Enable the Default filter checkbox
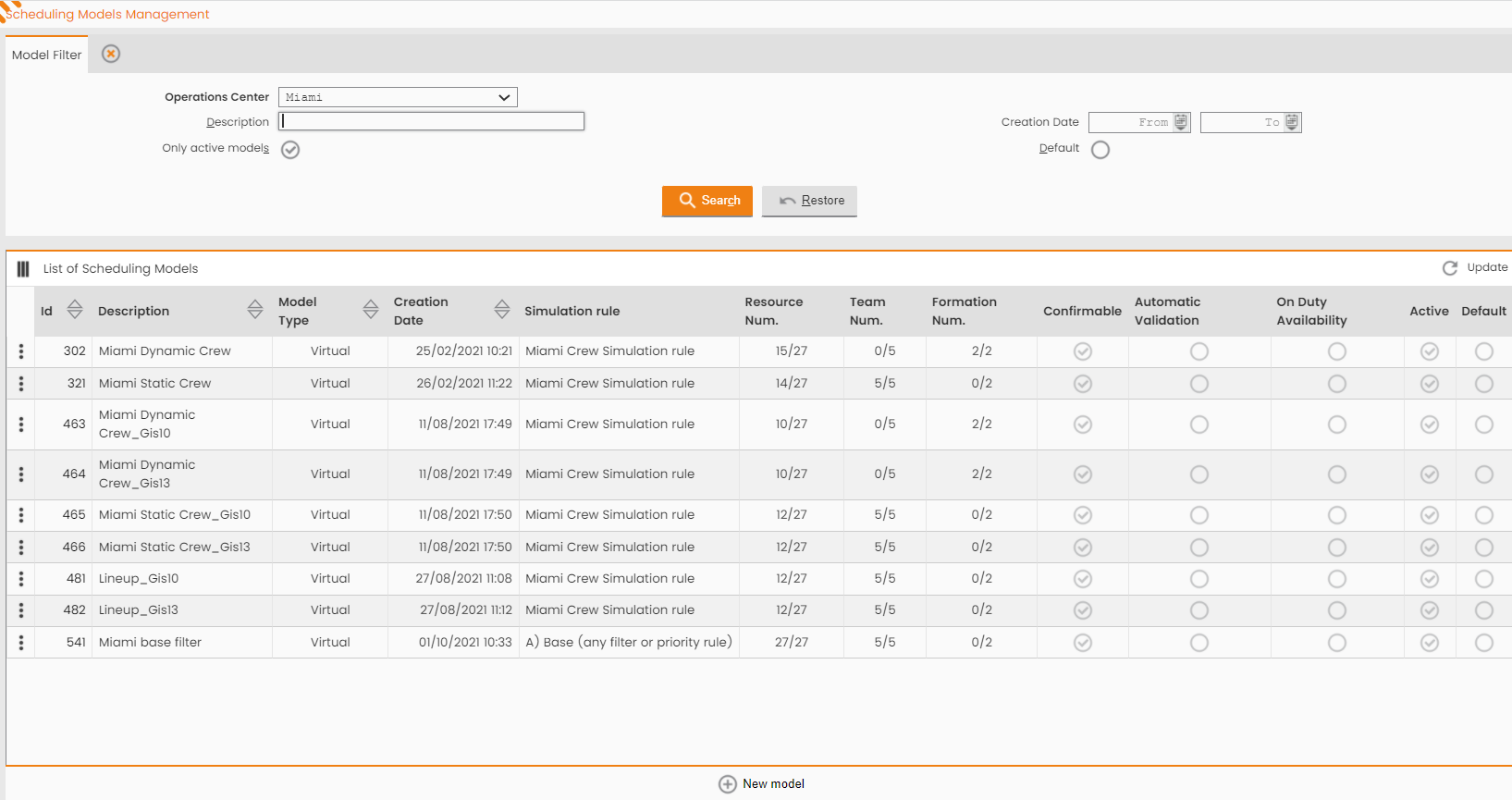The width and height of the screenshot is (1512, 800). pos(1100,149)
